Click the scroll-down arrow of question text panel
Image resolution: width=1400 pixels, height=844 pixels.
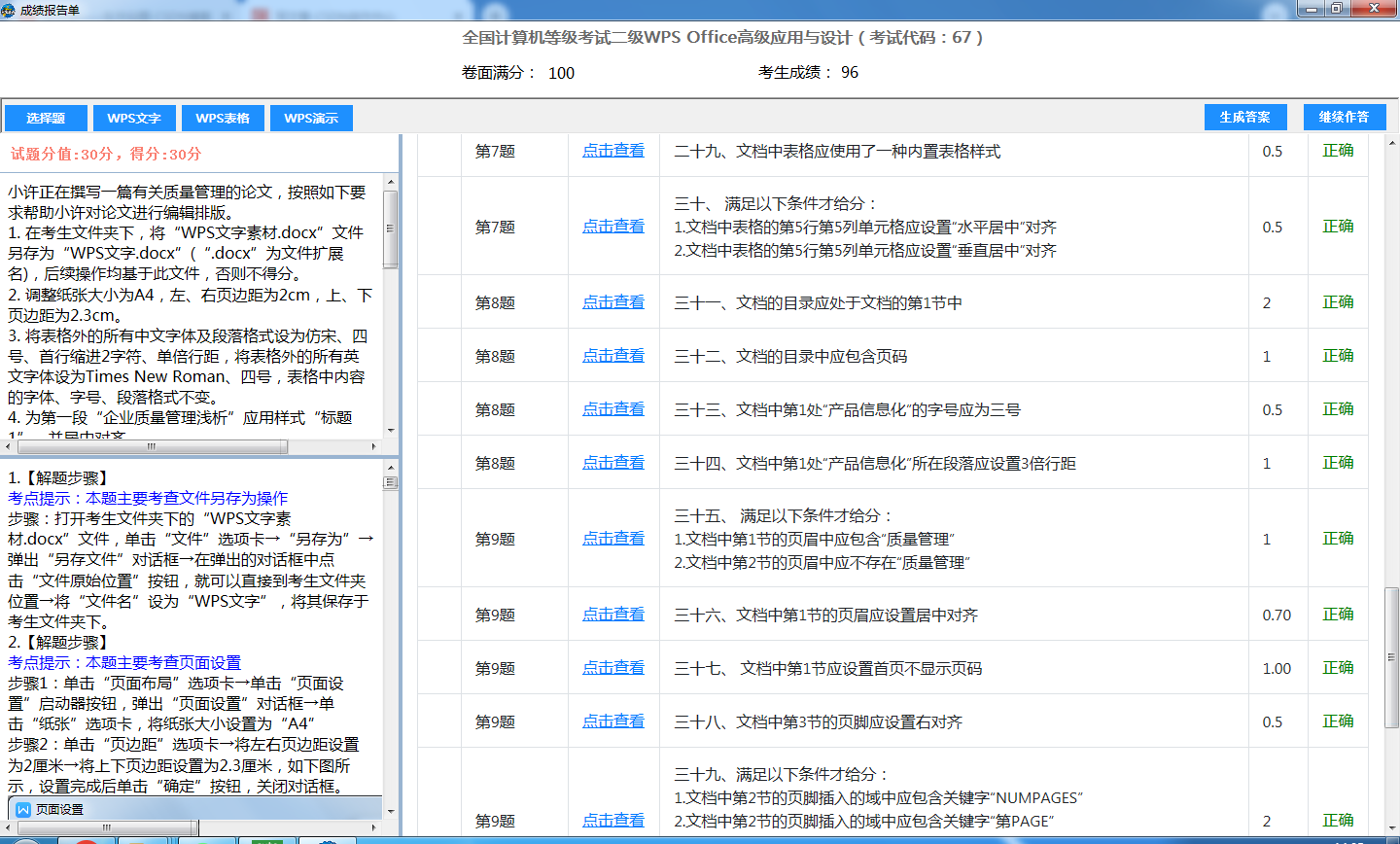pyautogui.click(x=391, y=431)
